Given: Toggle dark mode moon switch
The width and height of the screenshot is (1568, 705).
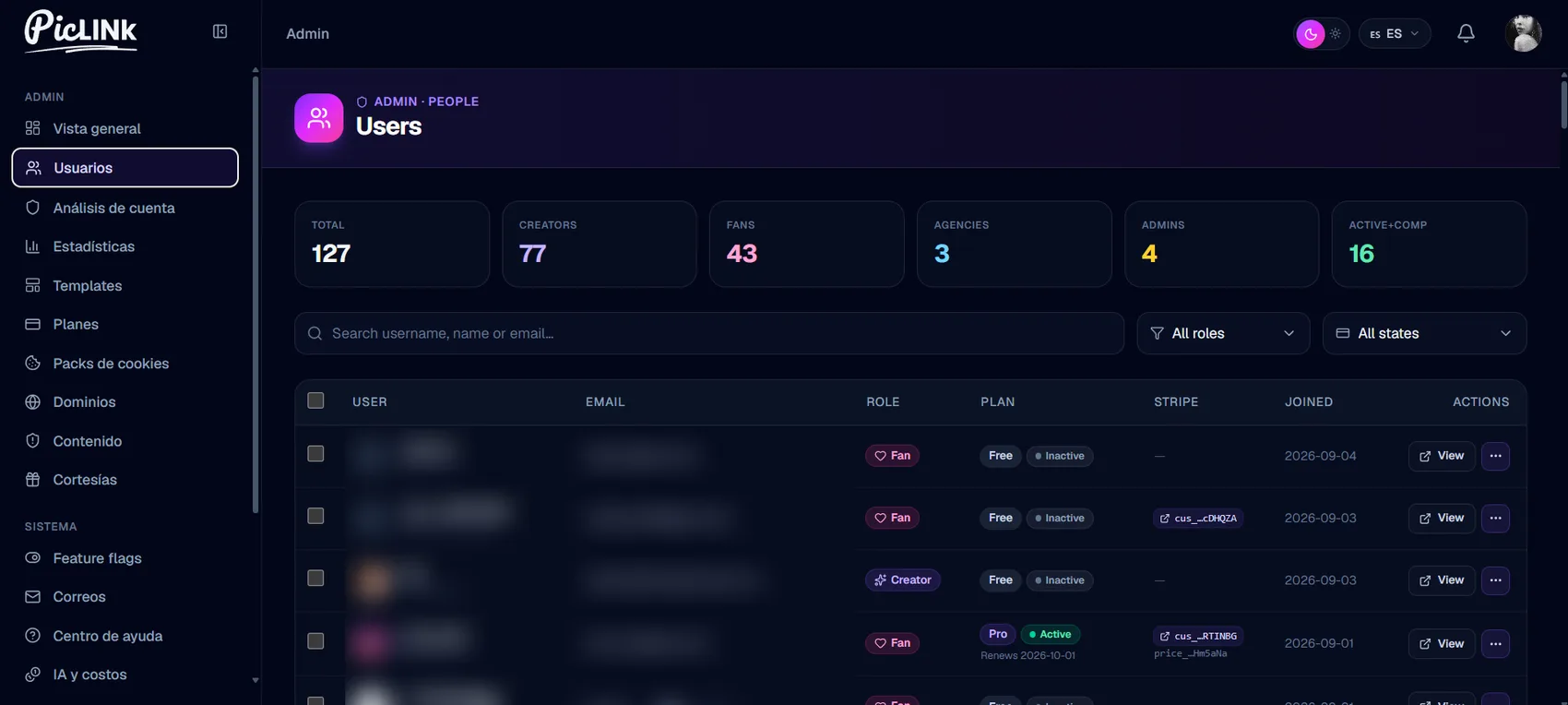Looking at the screenshot, I should coord(1310,33).
